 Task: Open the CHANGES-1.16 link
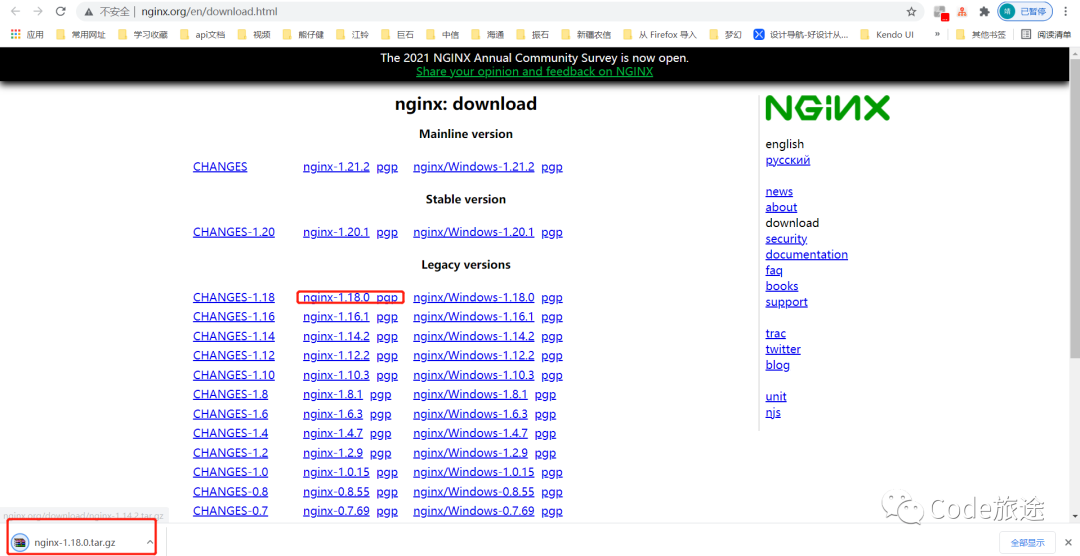[x=233, y=317]
